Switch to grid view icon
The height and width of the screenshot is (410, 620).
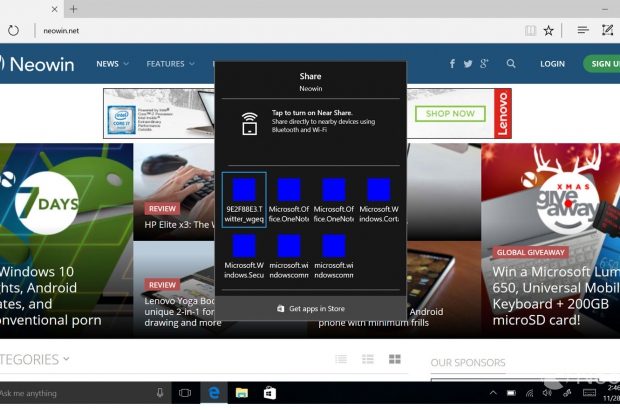(395, 359)
